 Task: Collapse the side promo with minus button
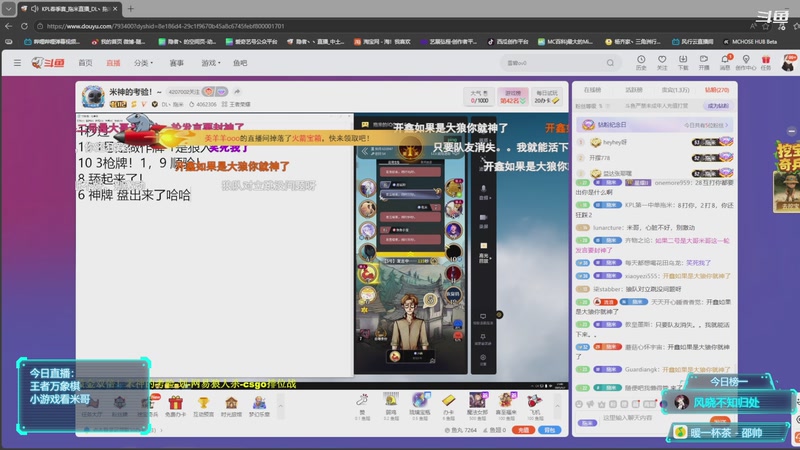791,131
